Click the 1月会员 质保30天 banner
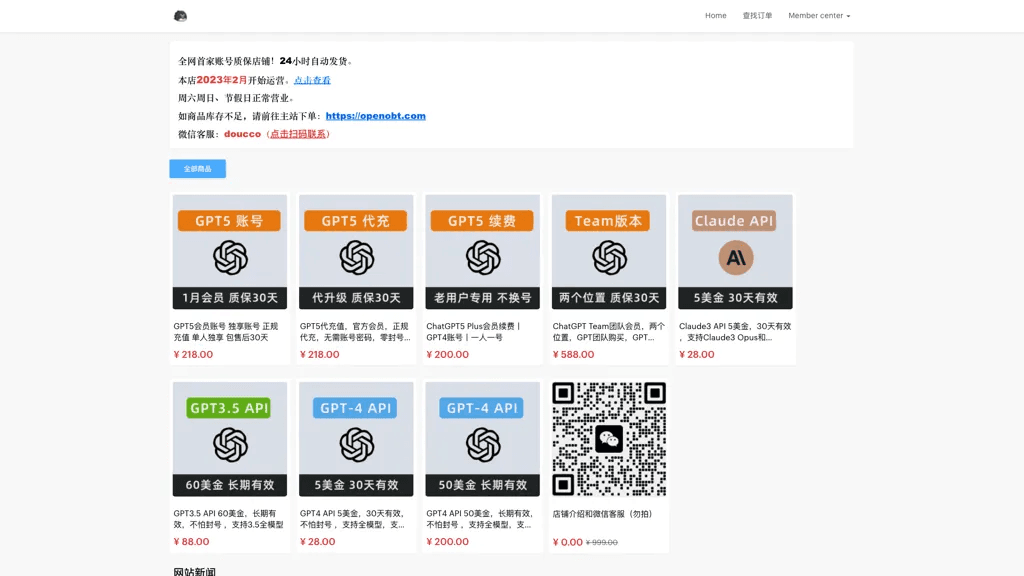 click(230, 298)
